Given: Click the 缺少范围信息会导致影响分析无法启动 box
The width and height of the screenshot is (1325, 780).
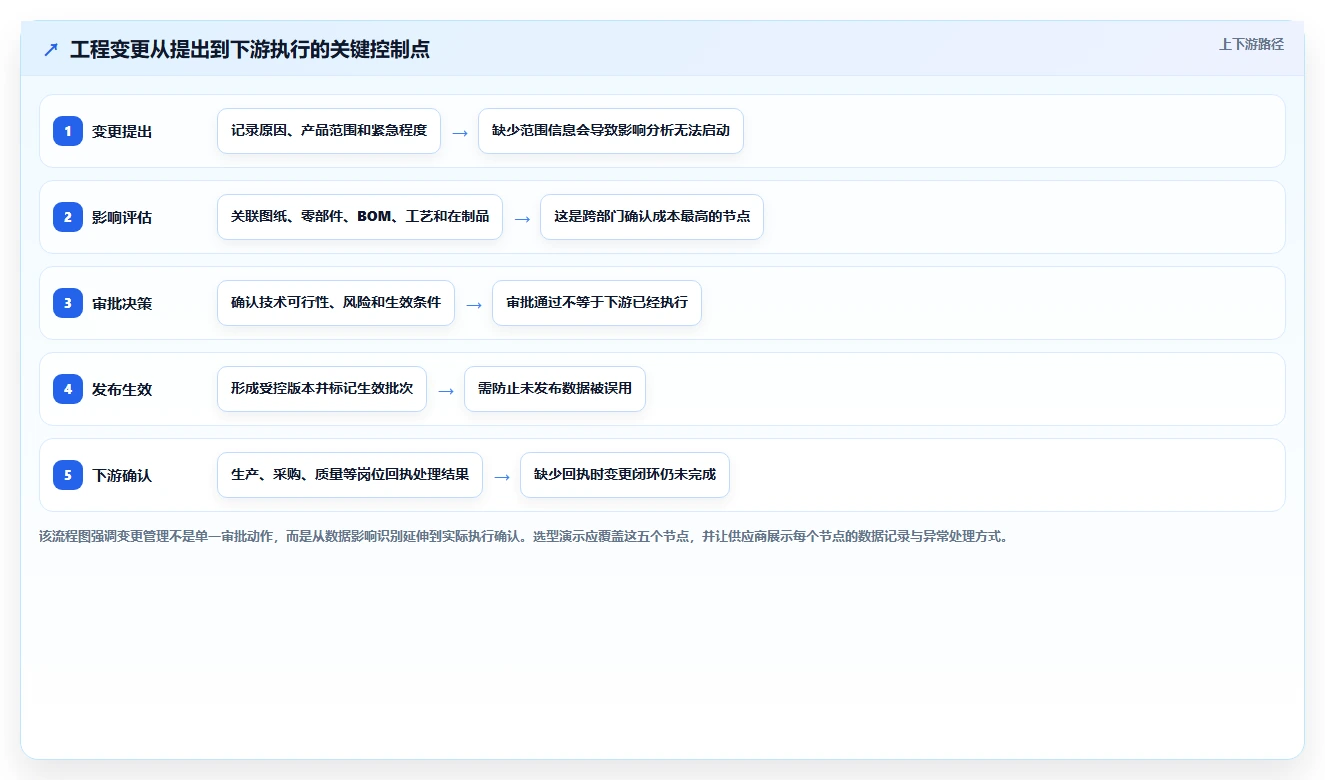Looking at the screenshot, I should (x=611, y=131).
